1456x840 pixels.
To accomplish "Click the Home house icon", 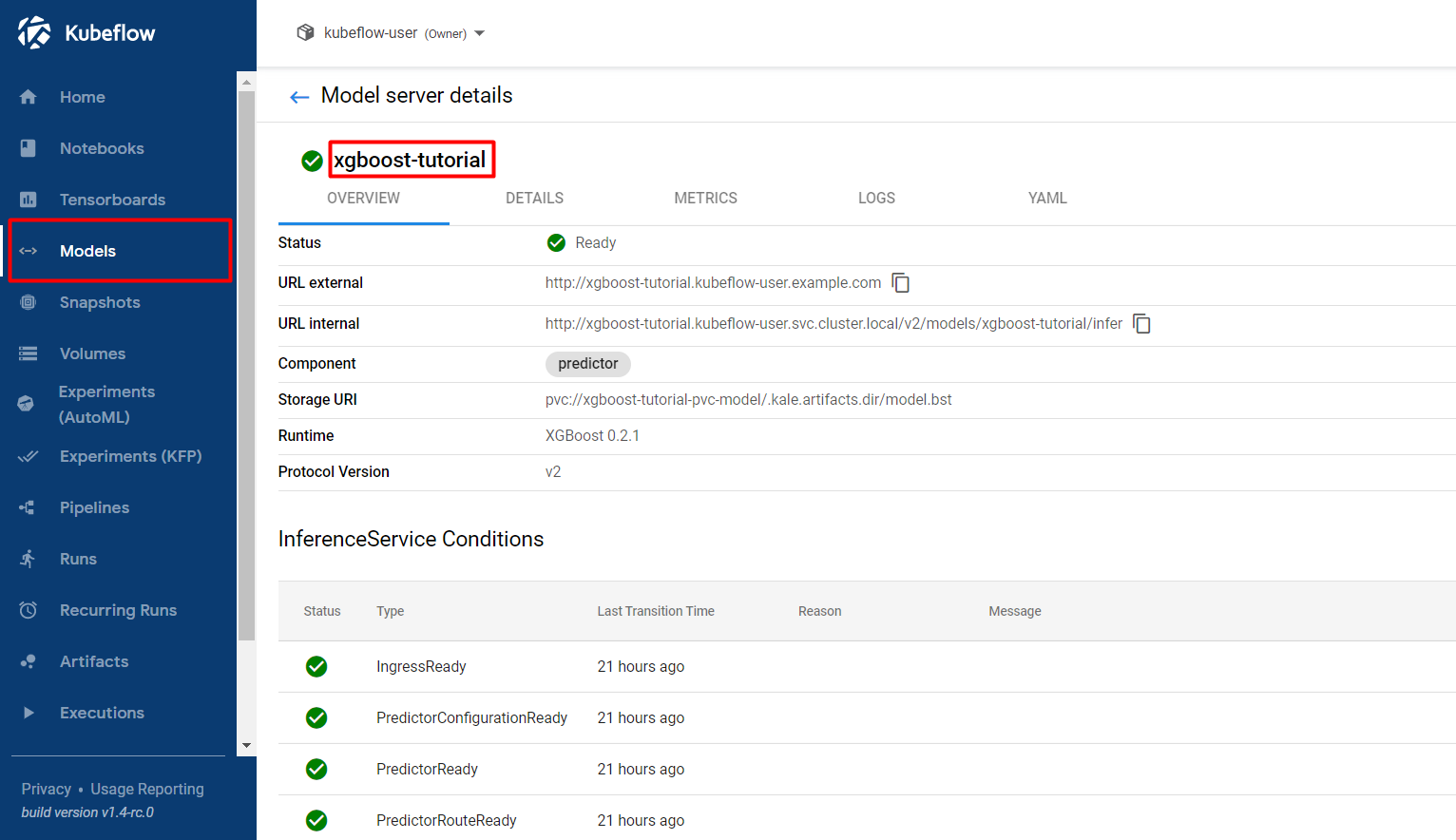I will 29,97.
